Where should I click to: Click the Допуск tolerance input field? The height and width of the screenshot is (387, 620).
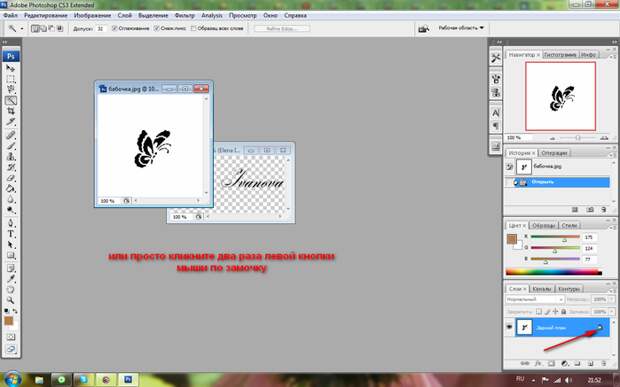(101, 28)
